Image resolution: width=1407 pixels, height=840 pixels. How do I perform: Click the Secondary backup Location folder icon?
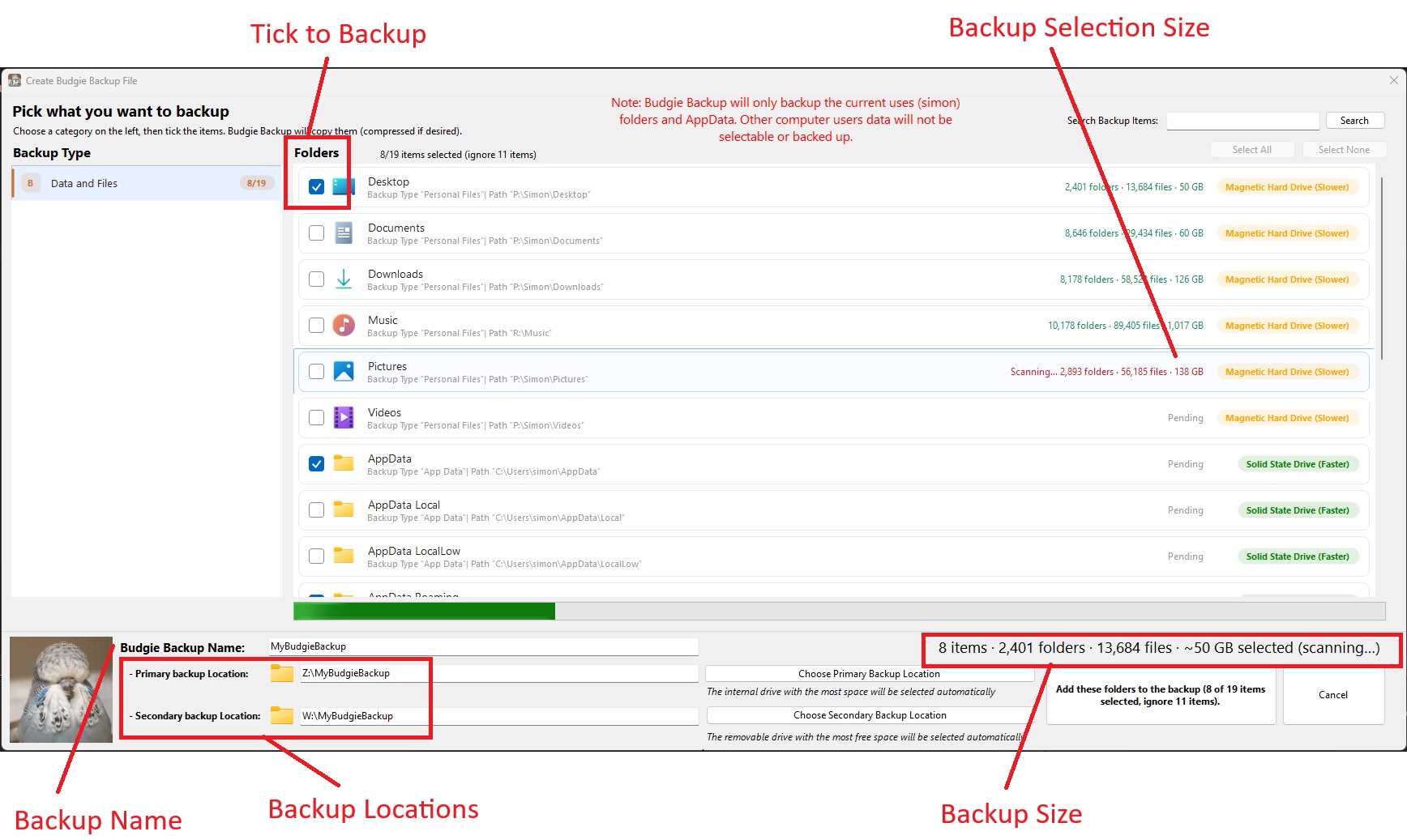pyautogui.click(x=282, y=715)
